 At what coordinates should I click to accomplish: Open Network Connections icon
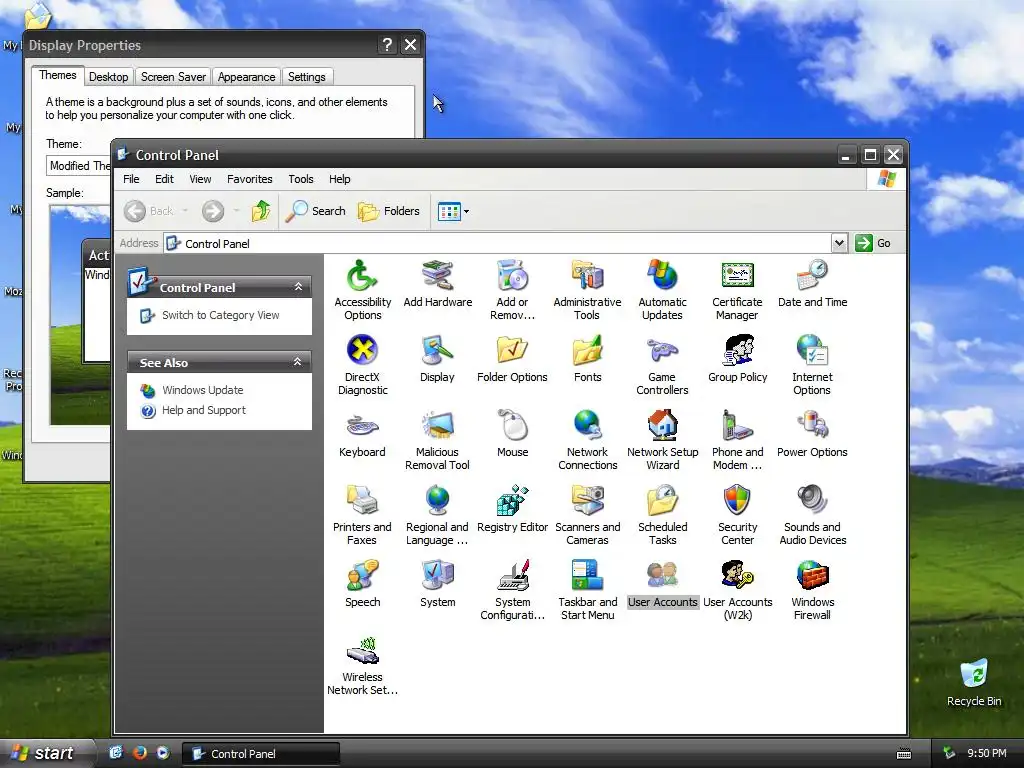coord(587,426)
